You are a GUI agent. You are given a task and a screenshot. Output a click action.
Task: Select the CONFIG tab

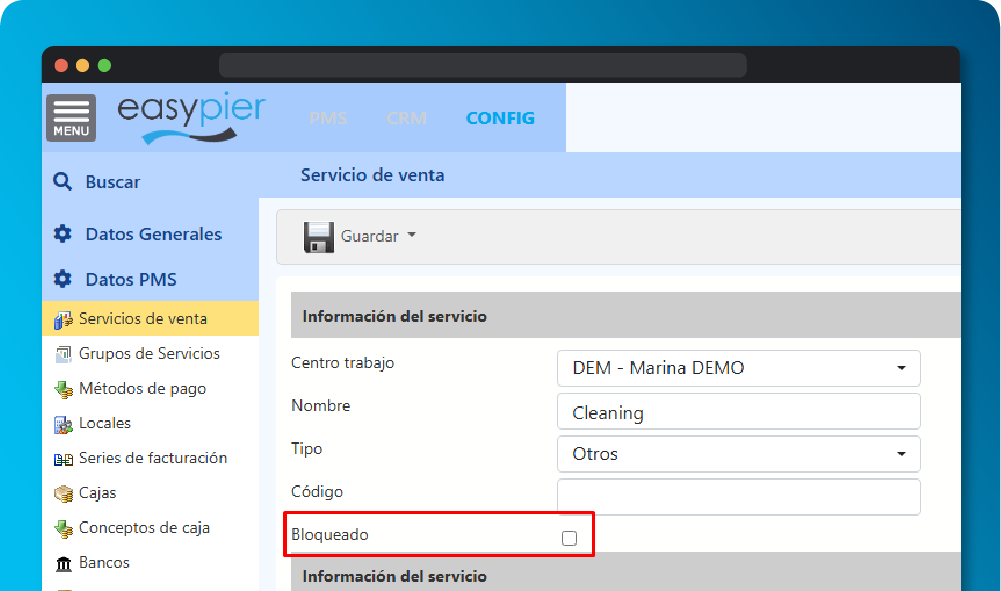point(500,118)
